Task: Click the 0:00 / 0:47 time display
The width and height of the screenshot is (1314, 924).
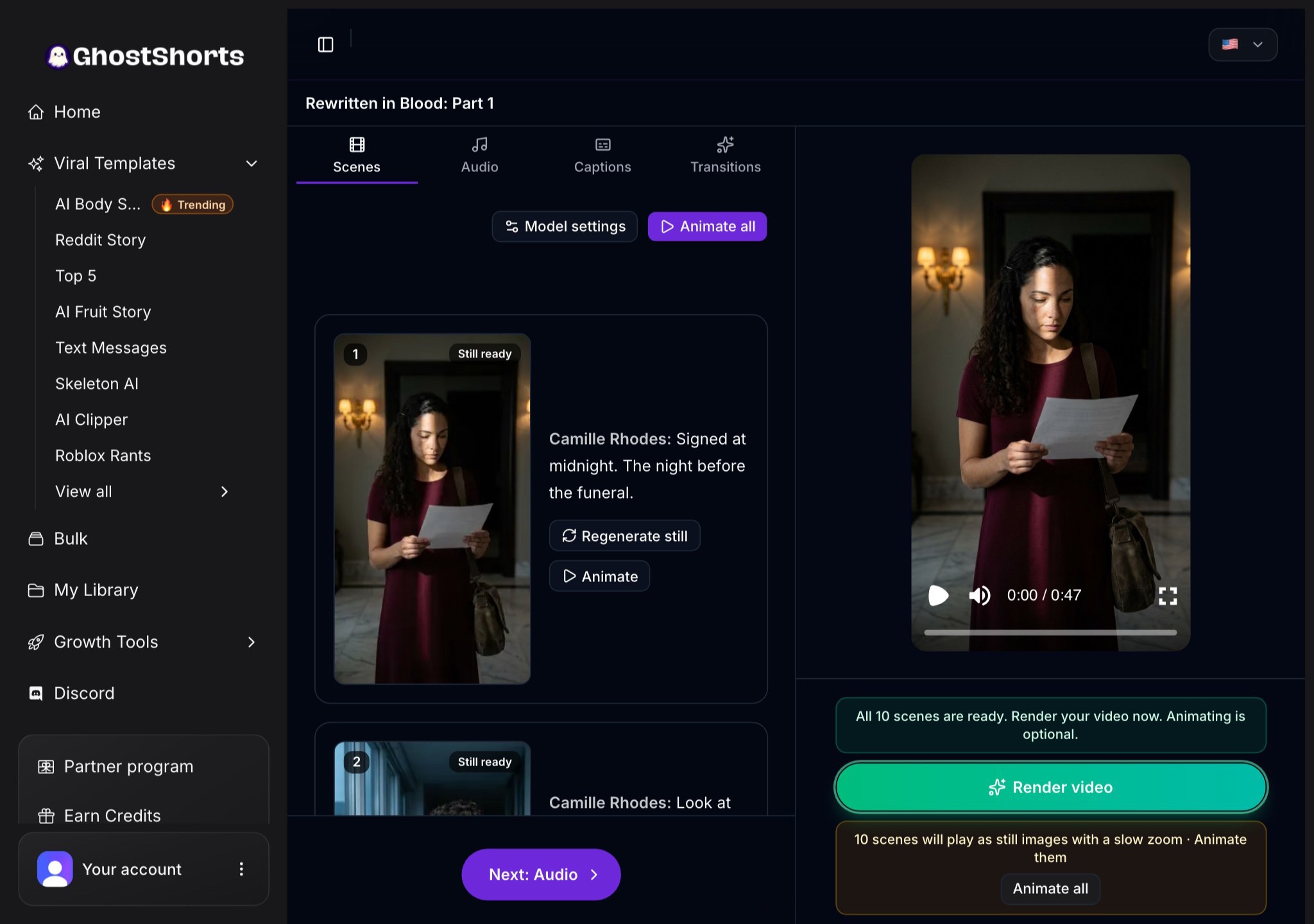Action: [x=1044, y=595]
